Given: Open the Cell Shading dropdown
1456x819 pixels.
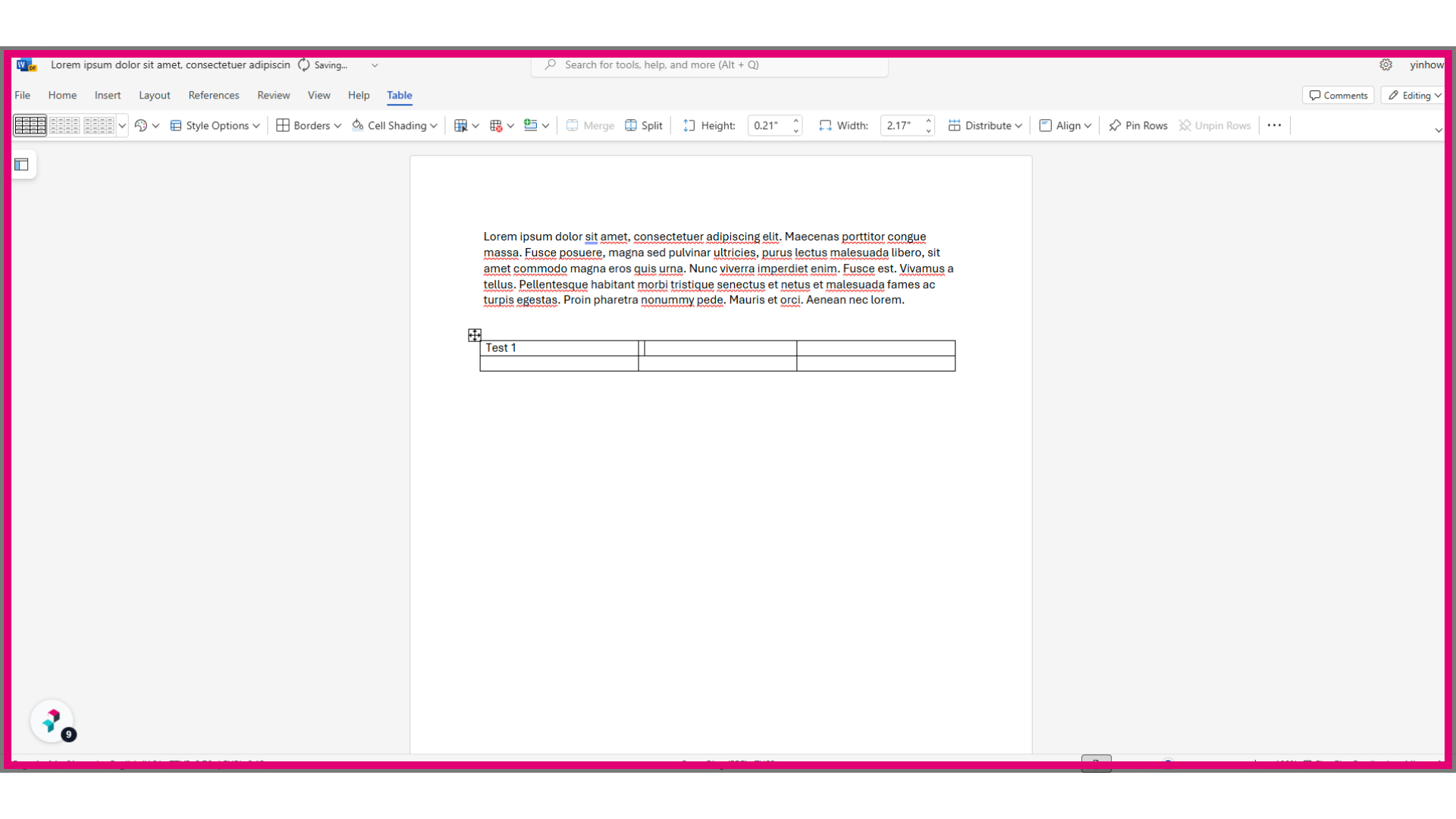Looking at the screenshot, I should click(395, 126).
